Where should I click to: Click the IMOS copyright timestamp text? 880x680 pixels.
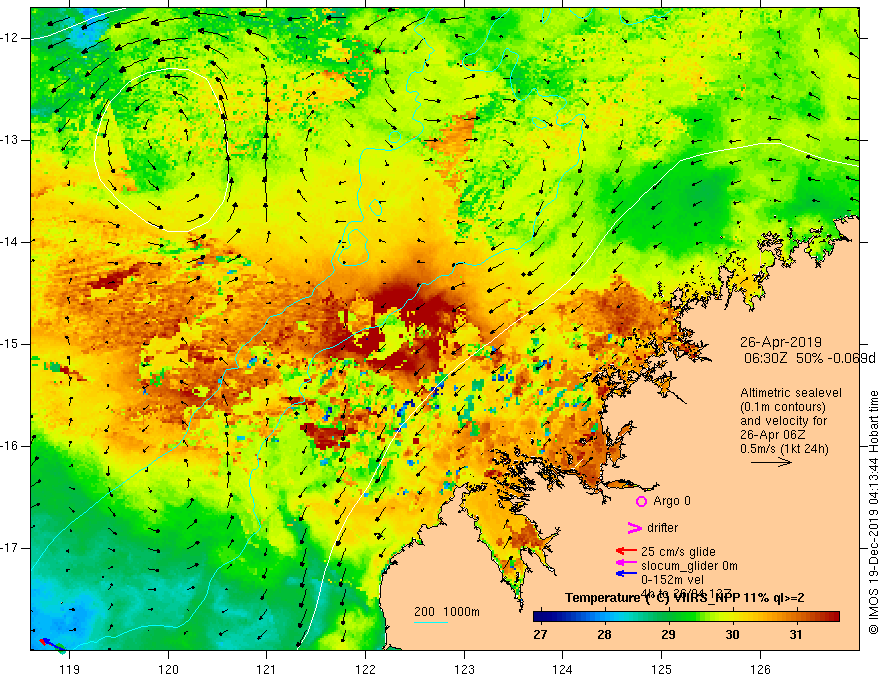click(x=873, y=512)
